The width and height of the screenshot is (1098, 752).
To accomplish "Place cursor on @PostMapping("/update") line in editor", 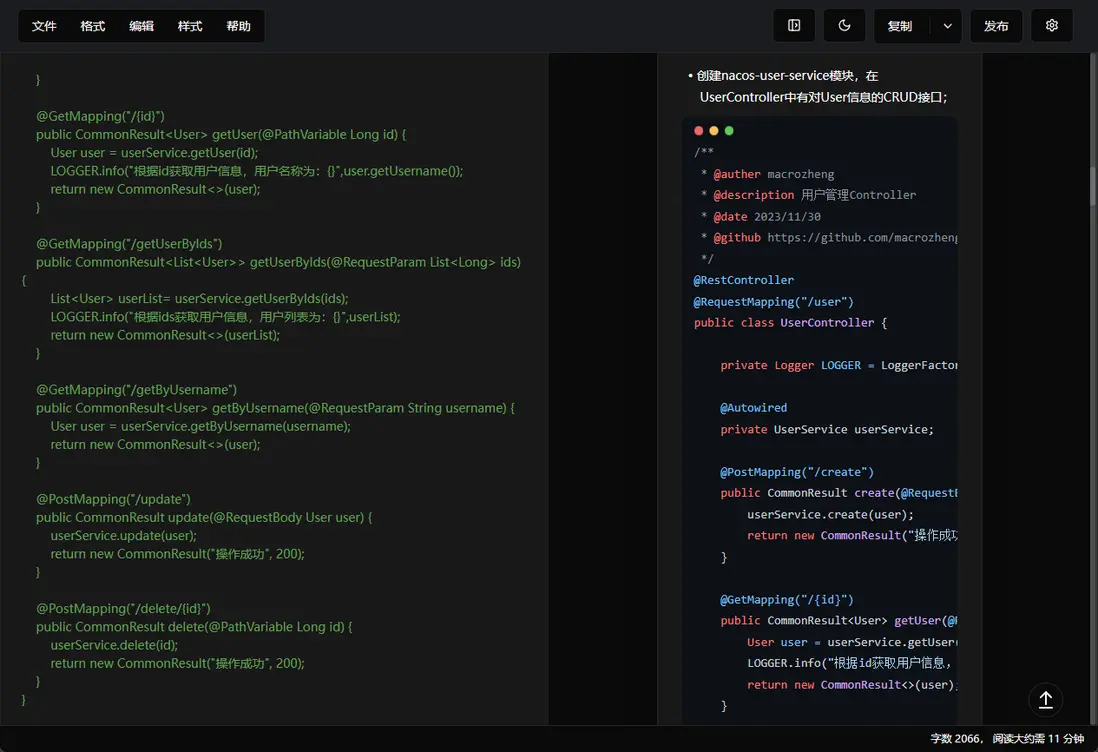I will tap(113, 499).
